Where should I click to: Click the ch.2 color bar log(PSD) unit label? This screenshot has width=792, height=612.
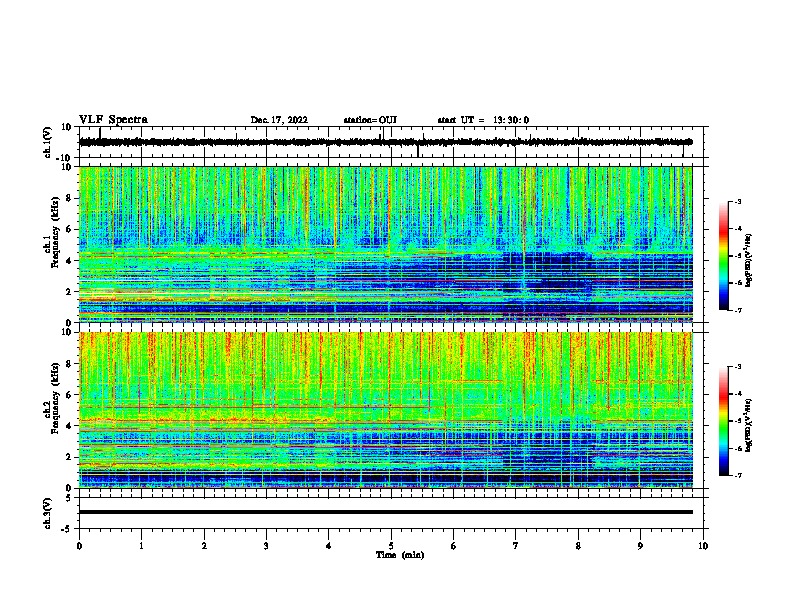coord(749,425)
